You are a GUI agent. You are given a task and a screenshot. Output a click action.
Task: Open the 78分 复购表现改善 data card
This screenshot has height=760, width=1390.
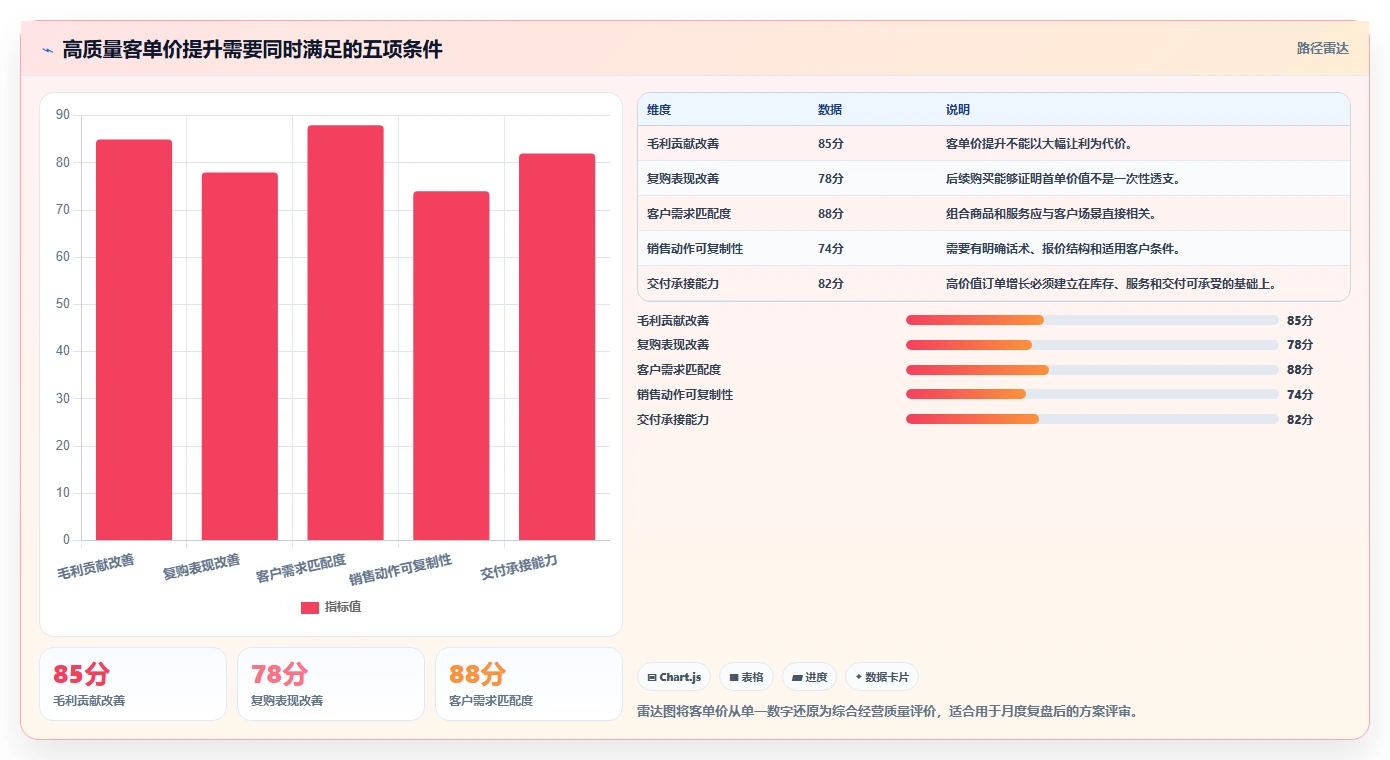point(331,684)
